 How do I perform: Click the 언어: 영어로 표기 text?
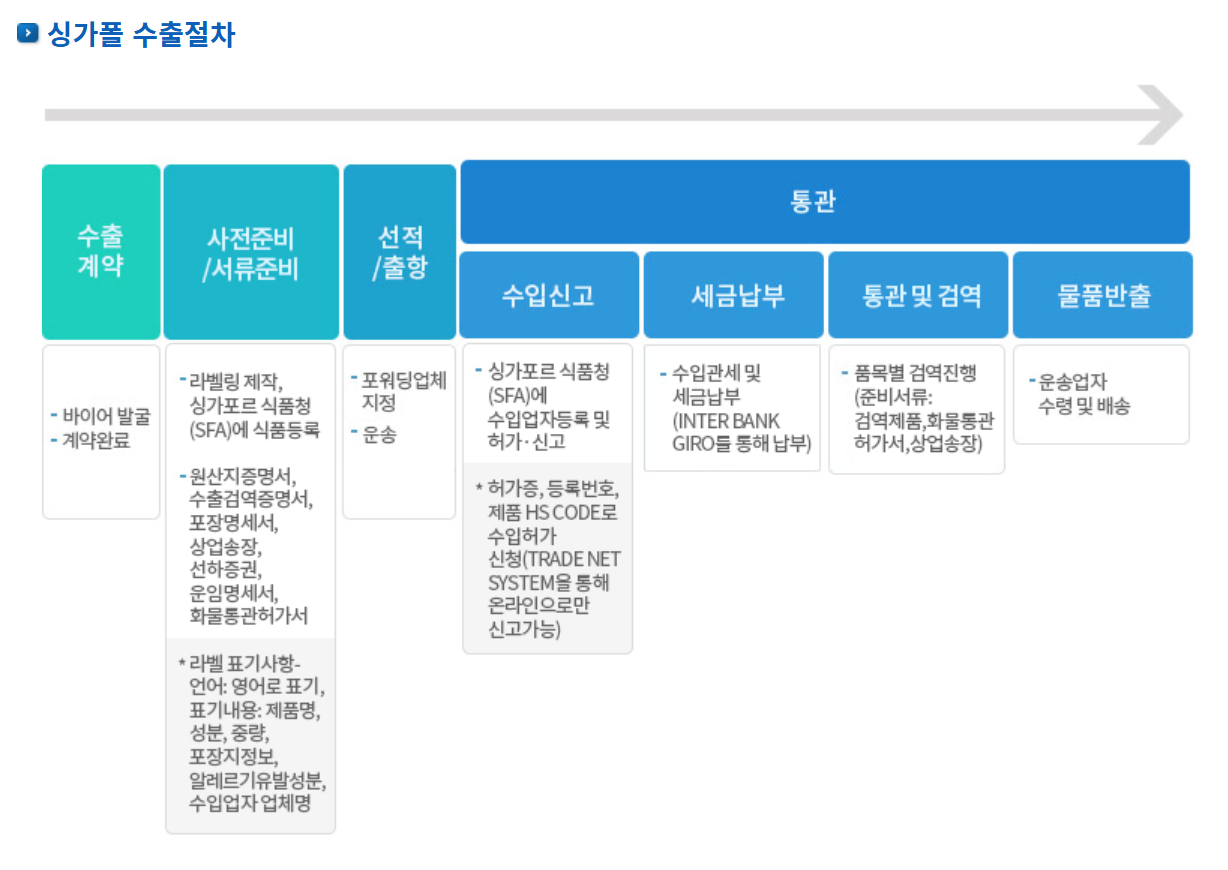(x=257, y=688)
